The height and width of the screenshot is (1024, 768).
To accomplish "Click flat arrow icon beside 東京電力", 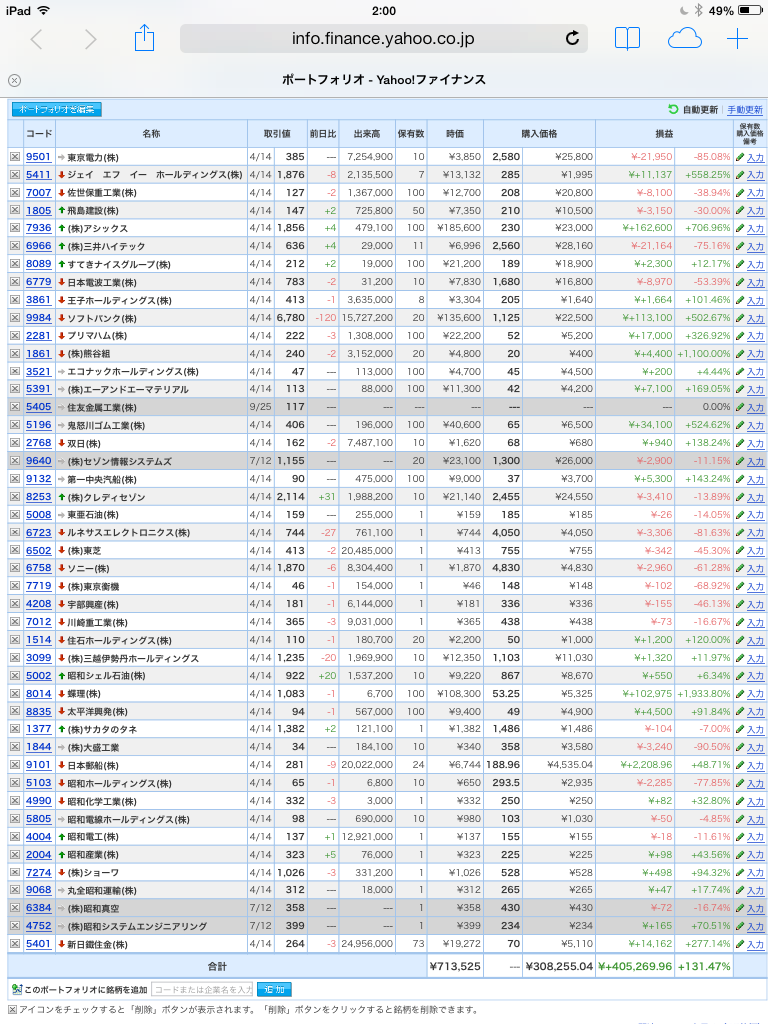I will [61, 157].
